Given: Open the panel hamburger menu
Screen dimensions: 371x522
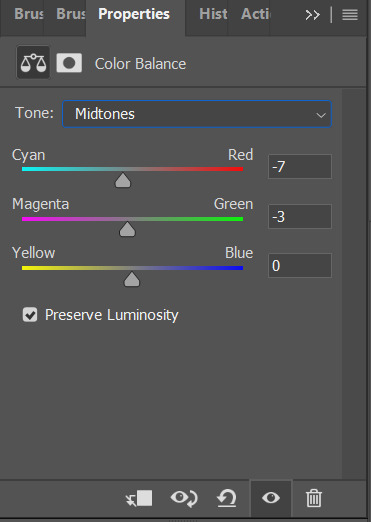Looking at the screenshot, I should click(350, 15).
